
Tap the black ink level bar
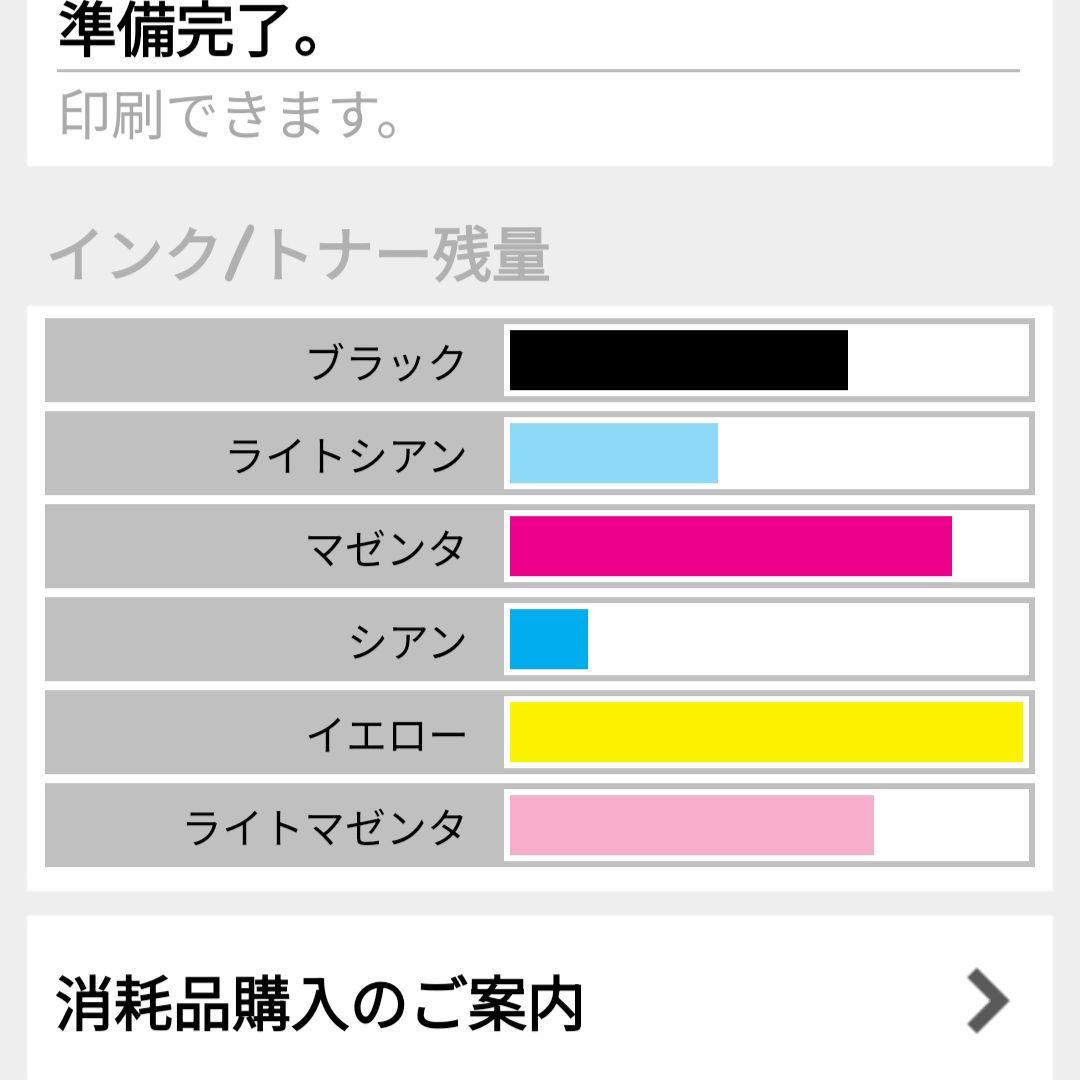point(678,360)
